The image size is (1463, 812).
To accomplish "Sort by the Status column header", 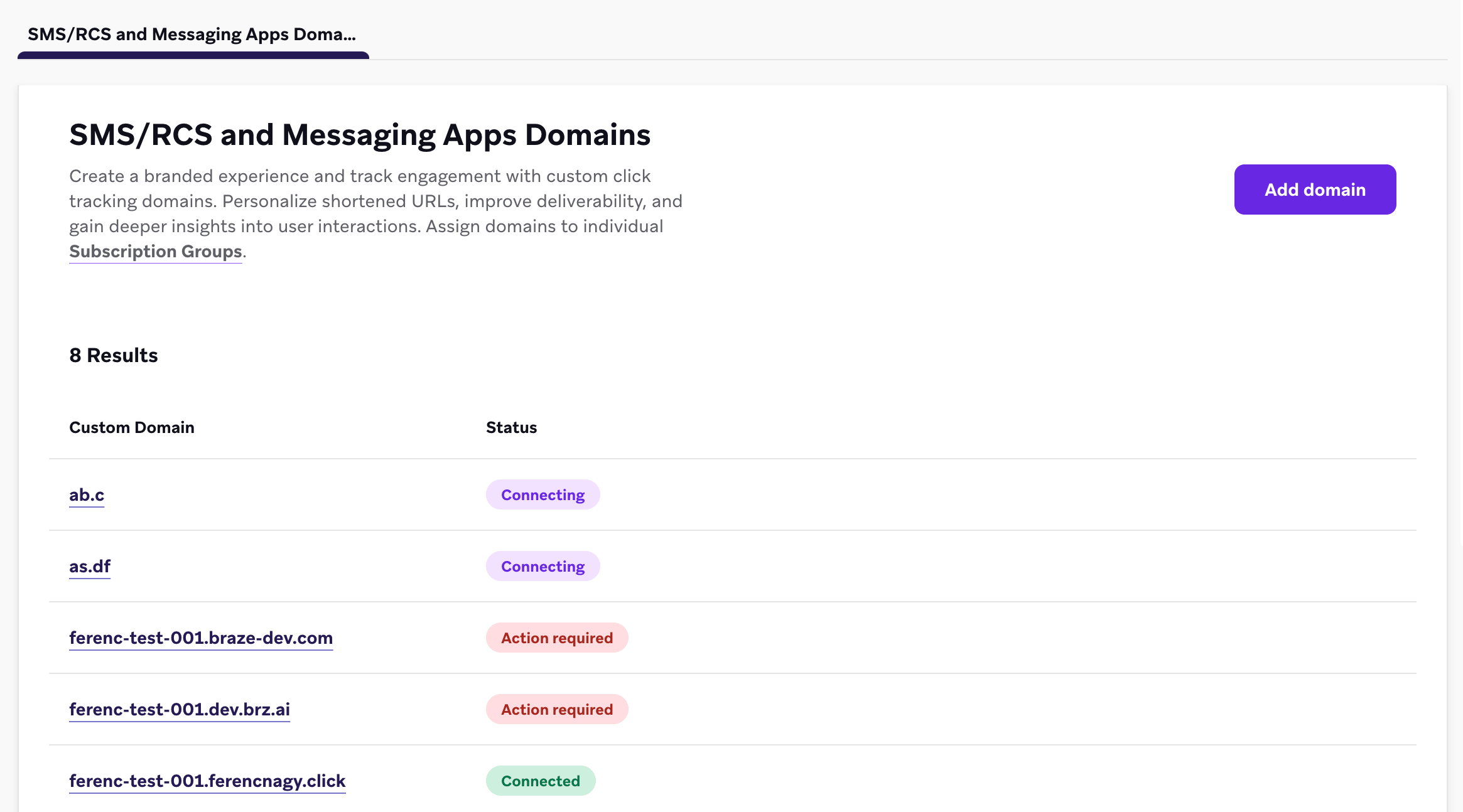I will pos(511,427).
